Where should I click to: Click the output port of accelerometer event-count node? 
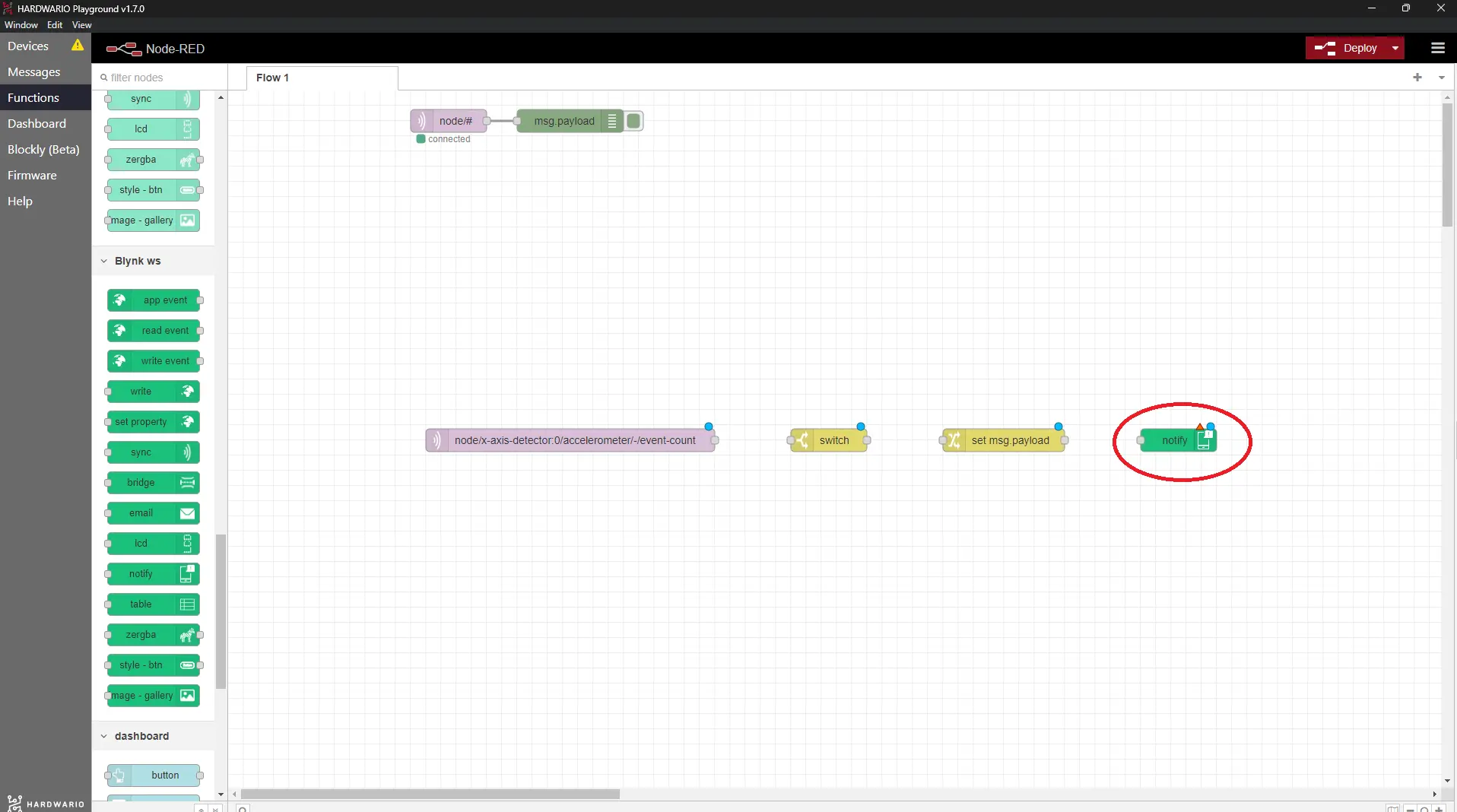(x=715, y=440)
